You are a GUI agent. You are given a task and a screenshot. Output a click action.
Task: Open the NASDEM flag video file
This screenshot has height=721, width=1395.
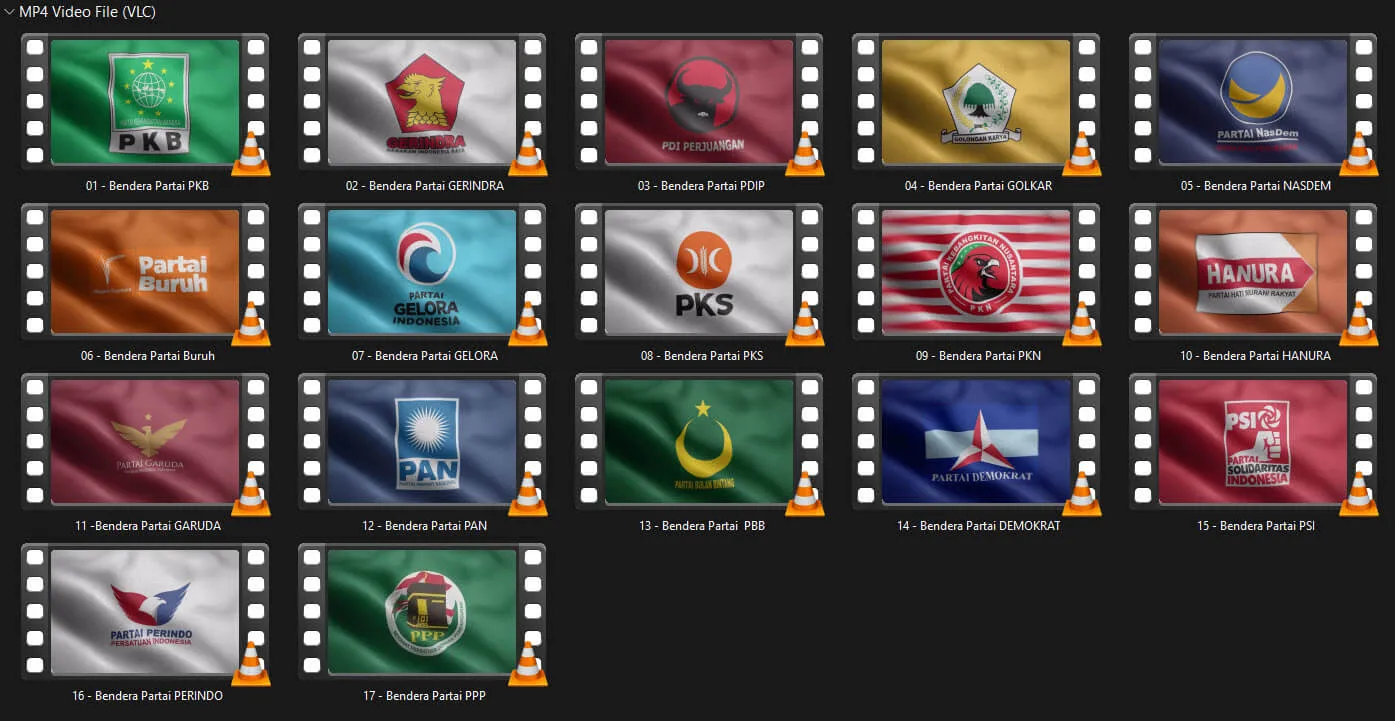click(x=1253, y=102)
